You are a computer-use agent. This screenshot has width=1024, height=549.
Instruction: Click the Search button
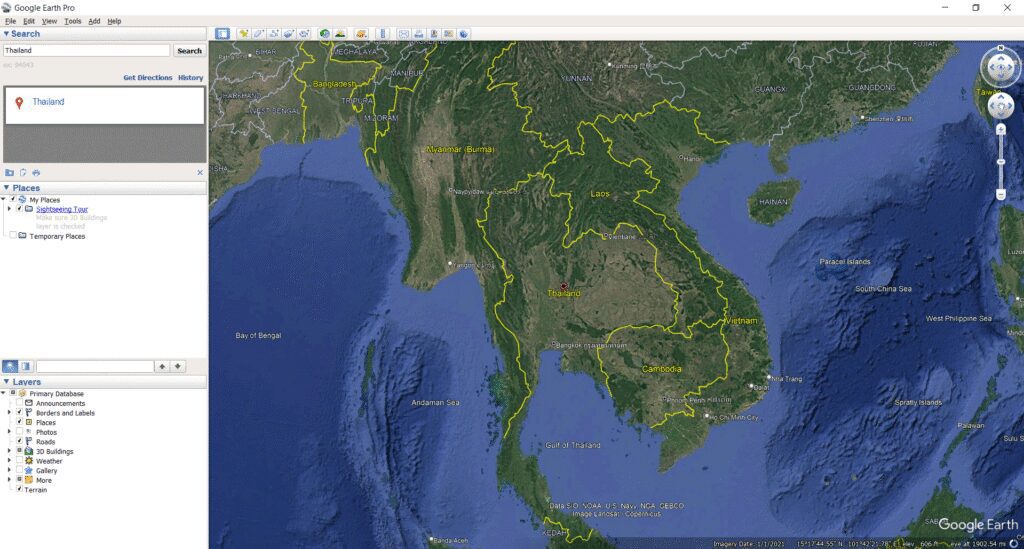point(189,50)
